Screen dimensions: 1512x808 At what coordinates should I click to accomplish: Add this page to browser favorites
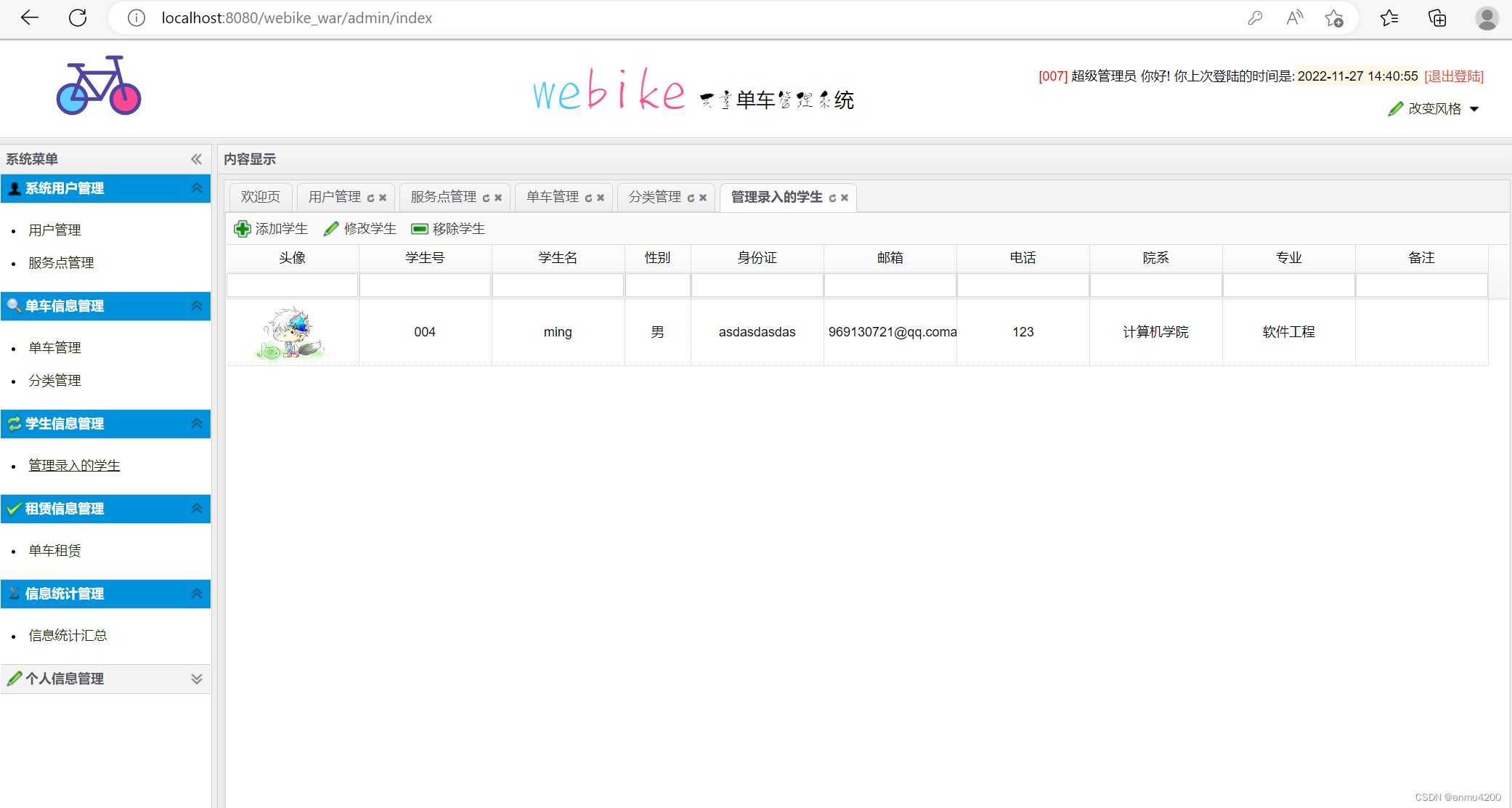click(x=1333, y=18)
